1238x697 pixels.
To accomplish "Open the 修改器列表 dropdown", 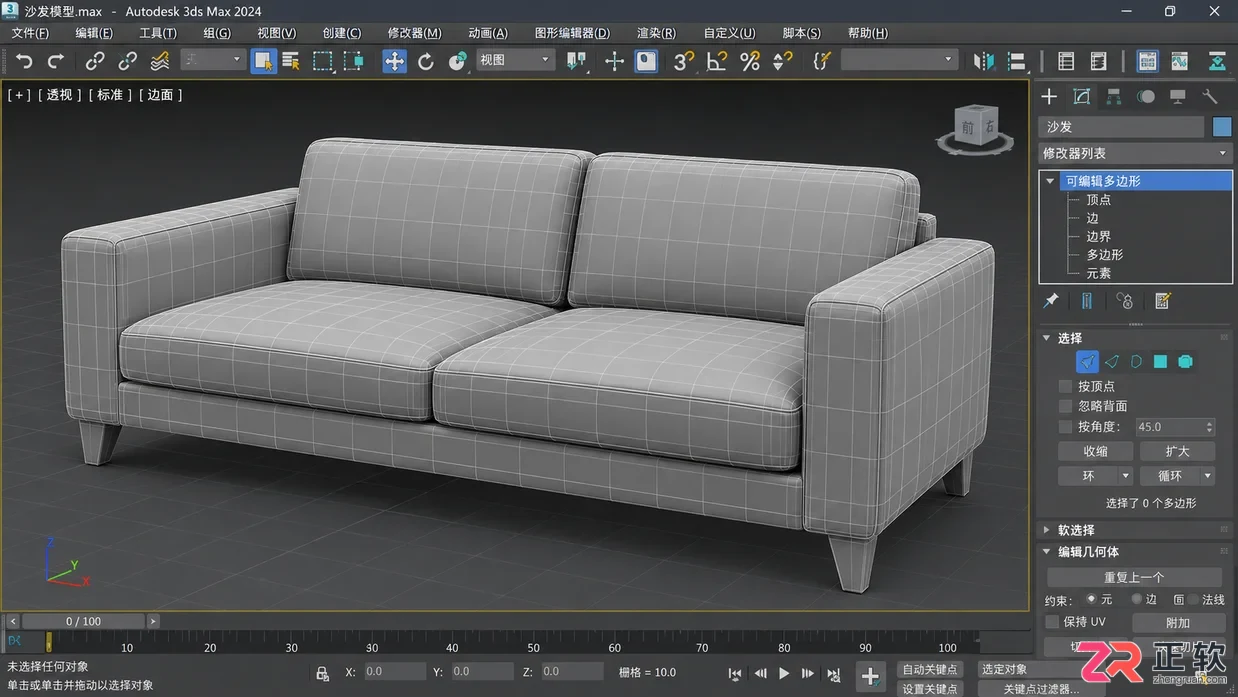I will tap(1134, 153).
